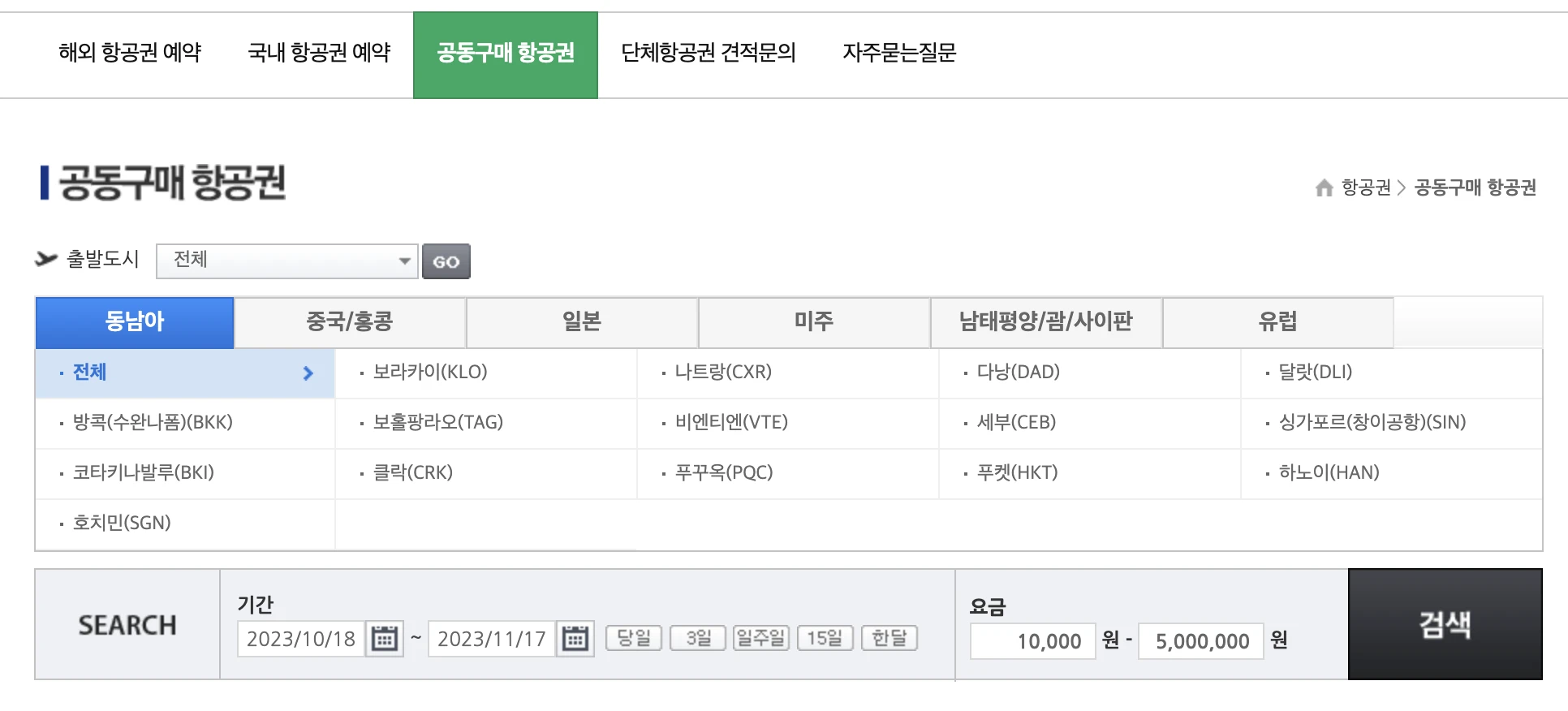Screen dimensions: 1568x711
Task: Select the 15일 period shortcut
Action: pyautogui.click(x=826, y=638)
